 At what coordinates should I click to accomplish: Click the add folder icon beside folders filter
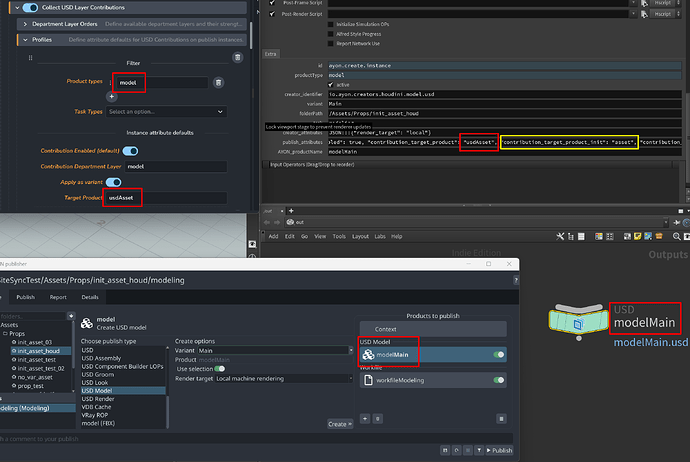(x=71, y=316)
